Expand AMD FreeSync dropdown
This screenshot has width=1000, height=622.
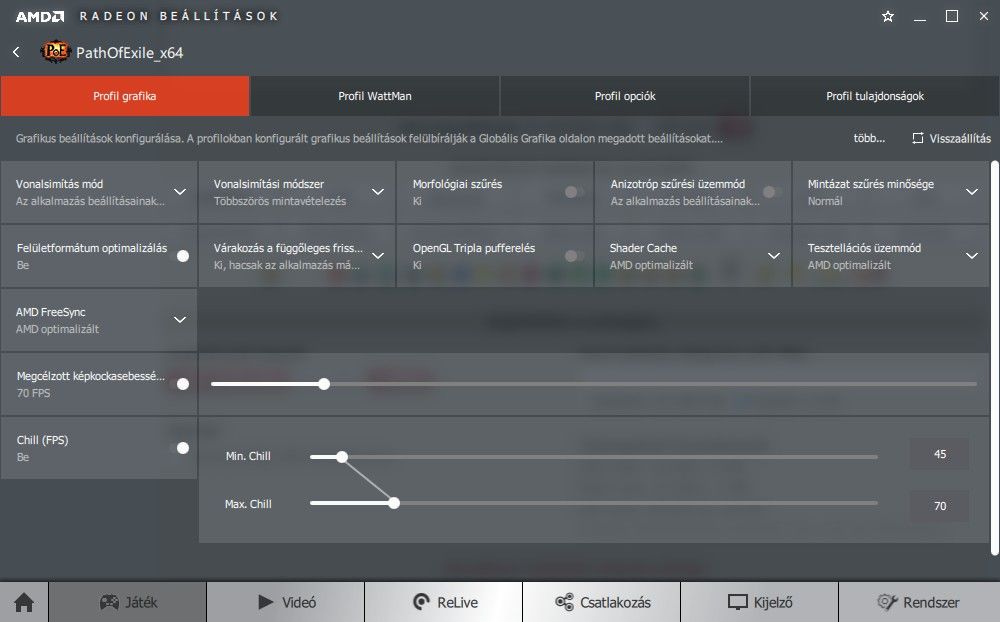click(180, 320)
